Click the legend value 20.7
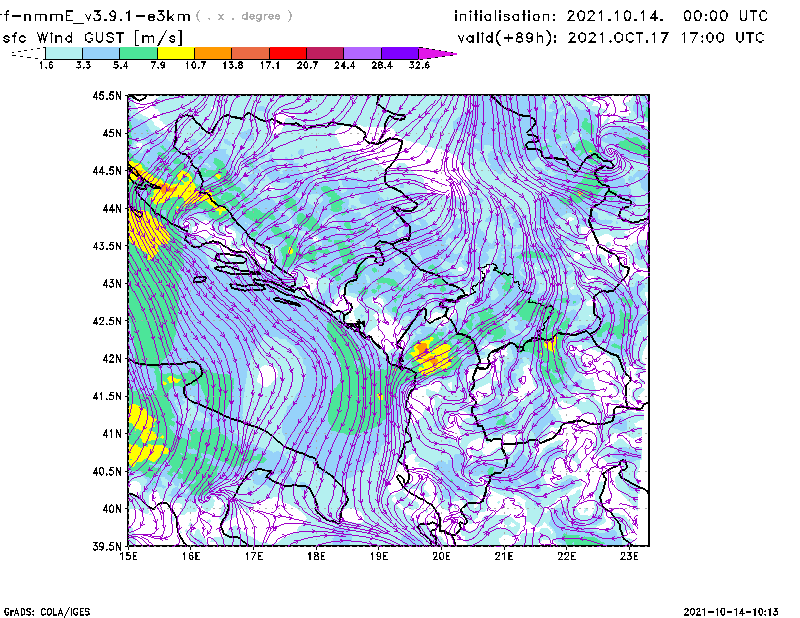This screenshot has width=800, height=618. (x=307, y=65)
